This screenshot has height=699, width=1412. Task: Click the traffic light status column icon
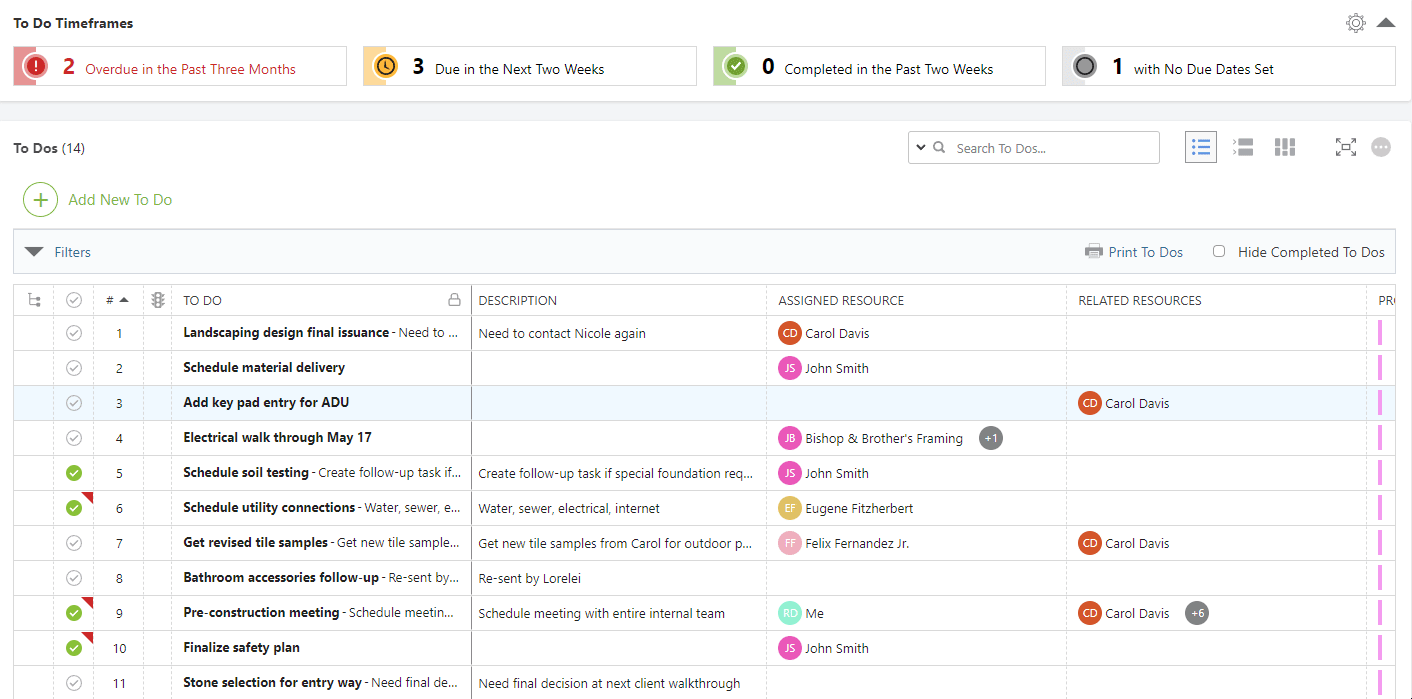pyautogui.click(x=157, y=299)
